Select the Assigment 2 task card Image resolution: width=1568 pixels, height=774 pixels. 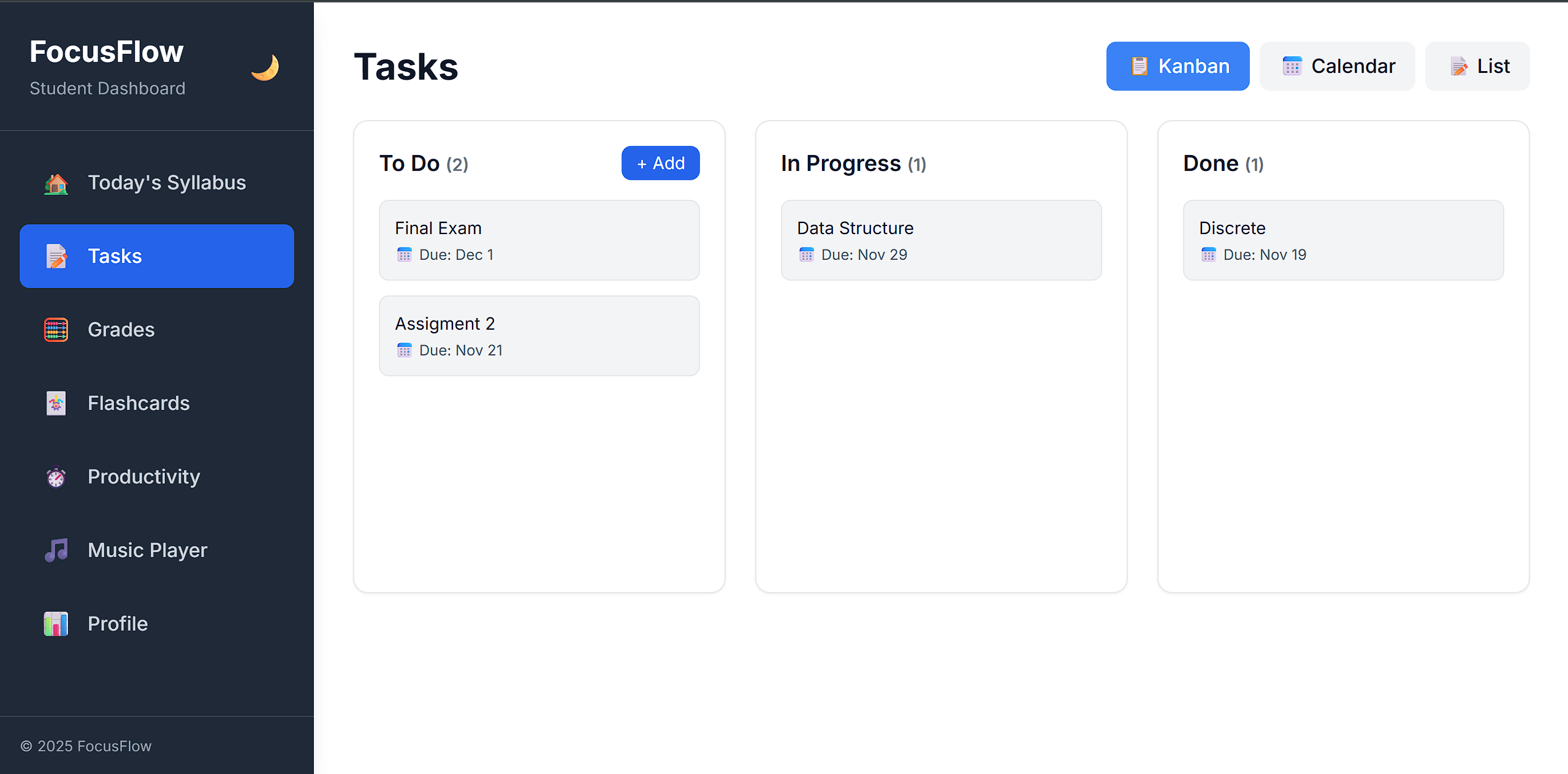click(539, 335)
